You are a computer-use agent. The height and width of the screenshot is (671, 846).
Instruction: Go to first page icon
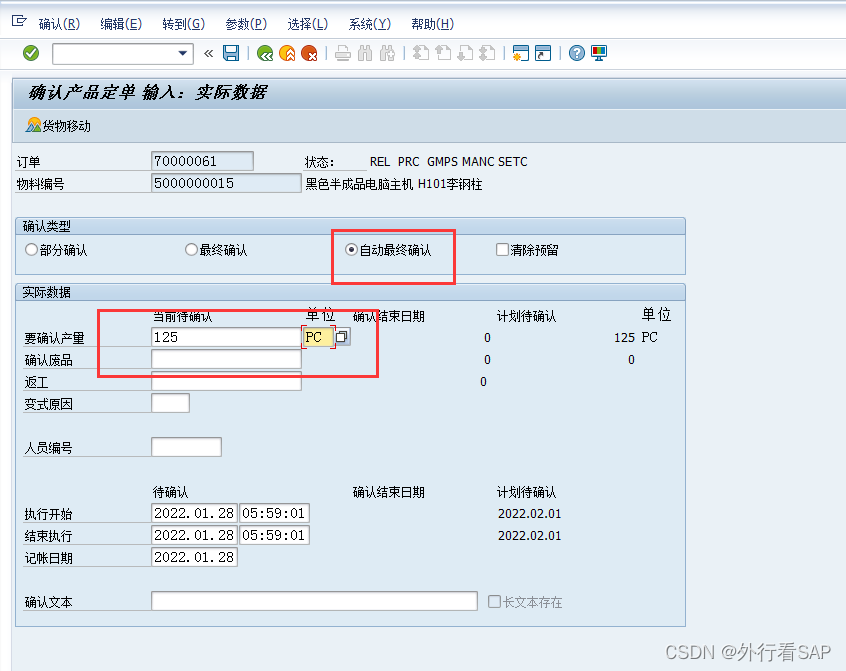tap(421, 53)
